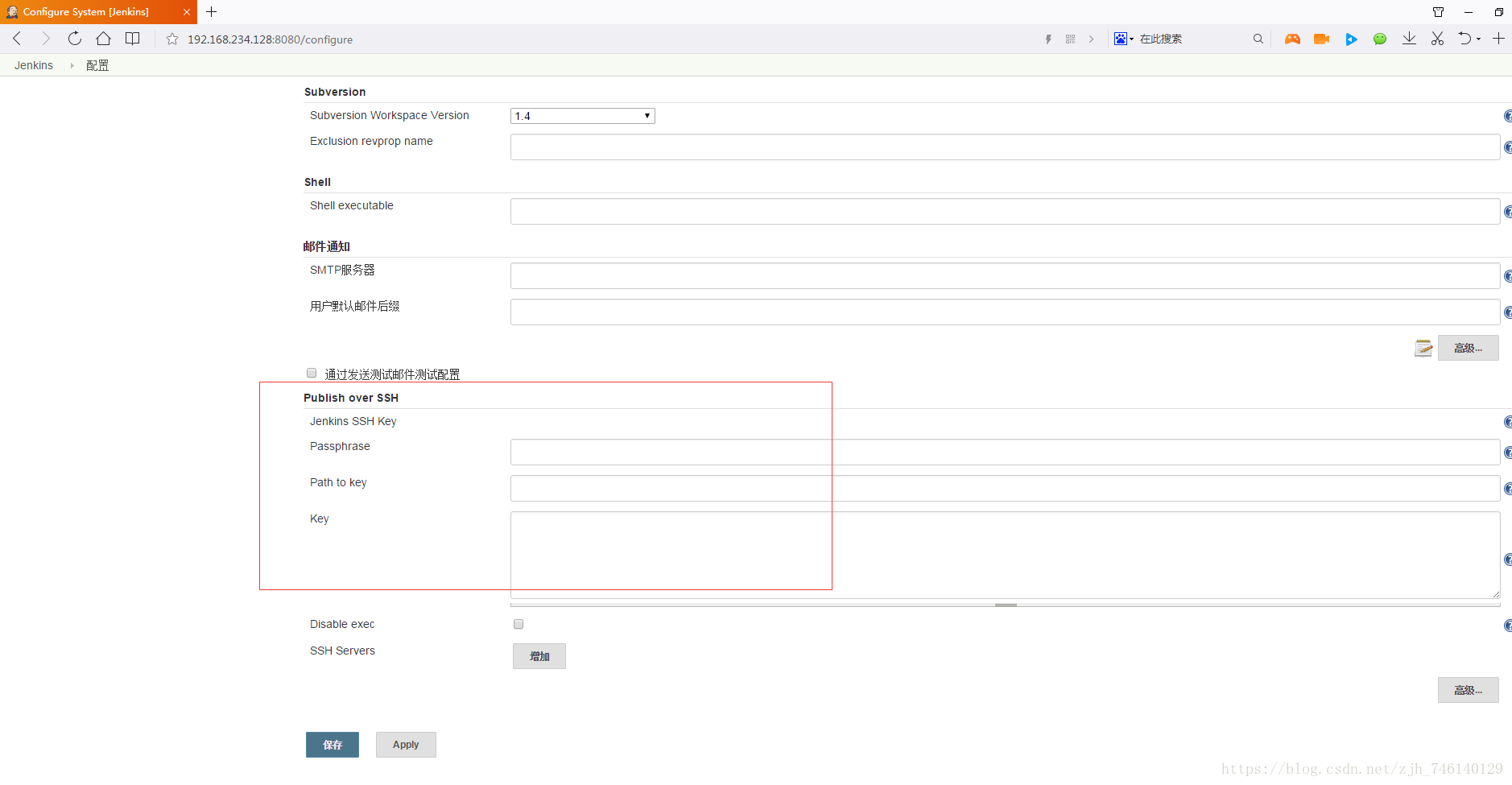The image size is (1512, 785).
Task: Open the game controller extension
Action: pos(1292,39)
